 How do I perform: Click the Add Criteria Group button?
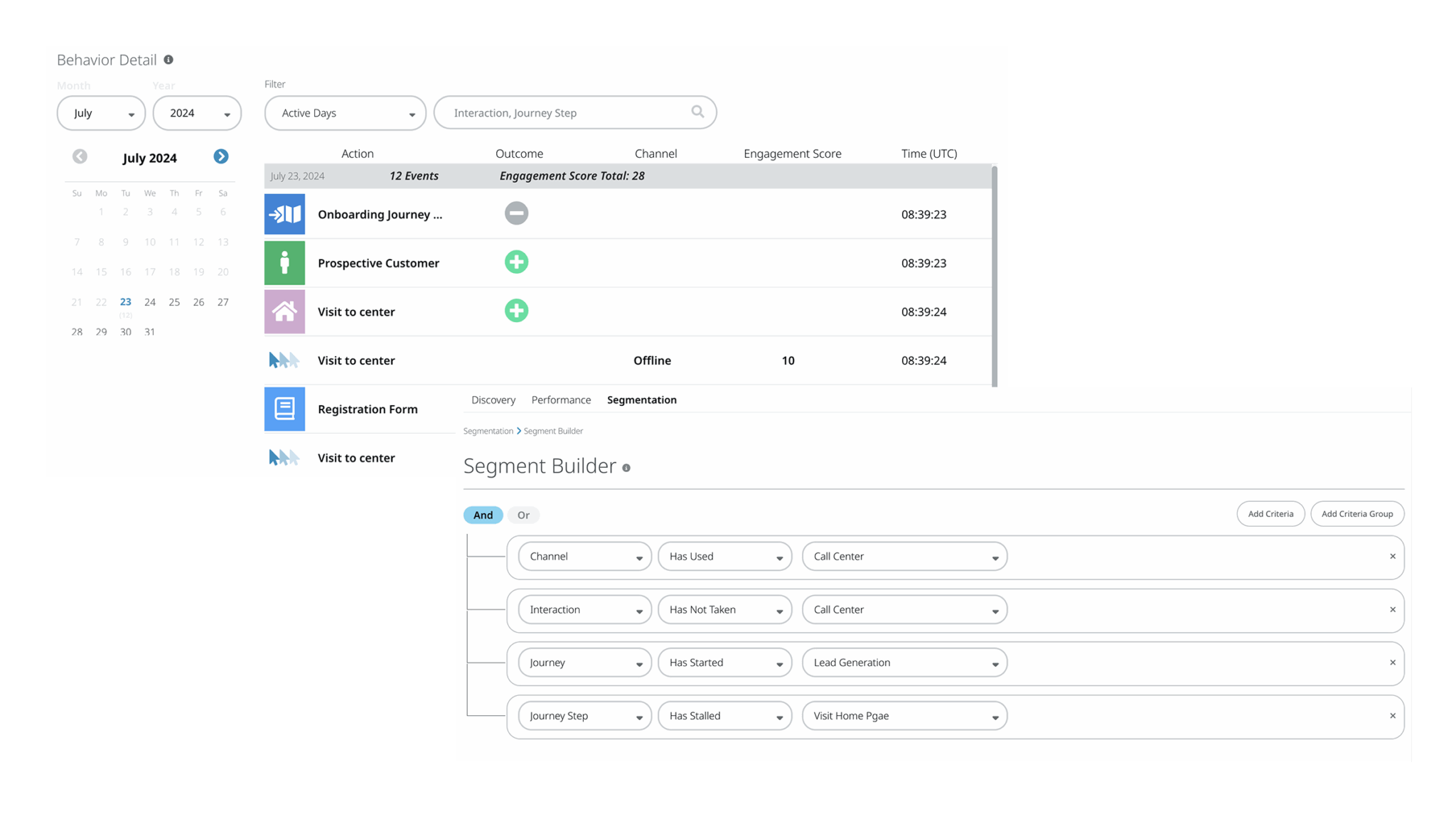pos(1356,514)
